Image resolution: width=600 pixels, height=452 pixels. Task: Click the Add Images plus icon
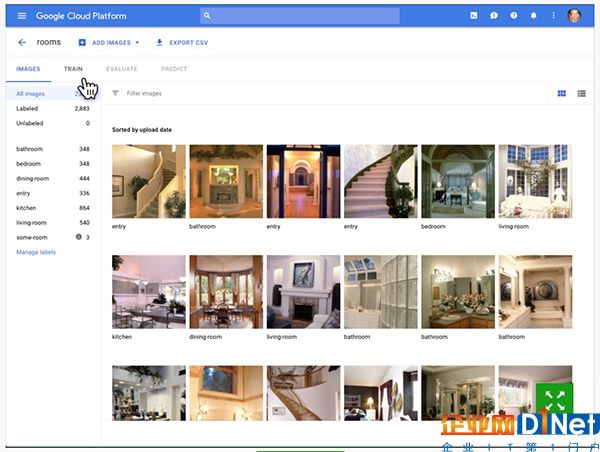pyautogui.click(x=82, y=42)
